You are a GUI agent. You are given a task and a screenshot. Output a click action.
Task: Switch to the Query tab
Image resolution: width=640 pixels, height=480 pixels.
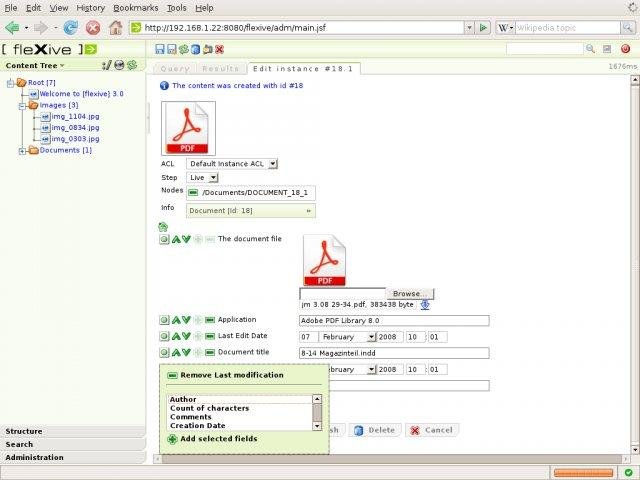pos(174,69)
